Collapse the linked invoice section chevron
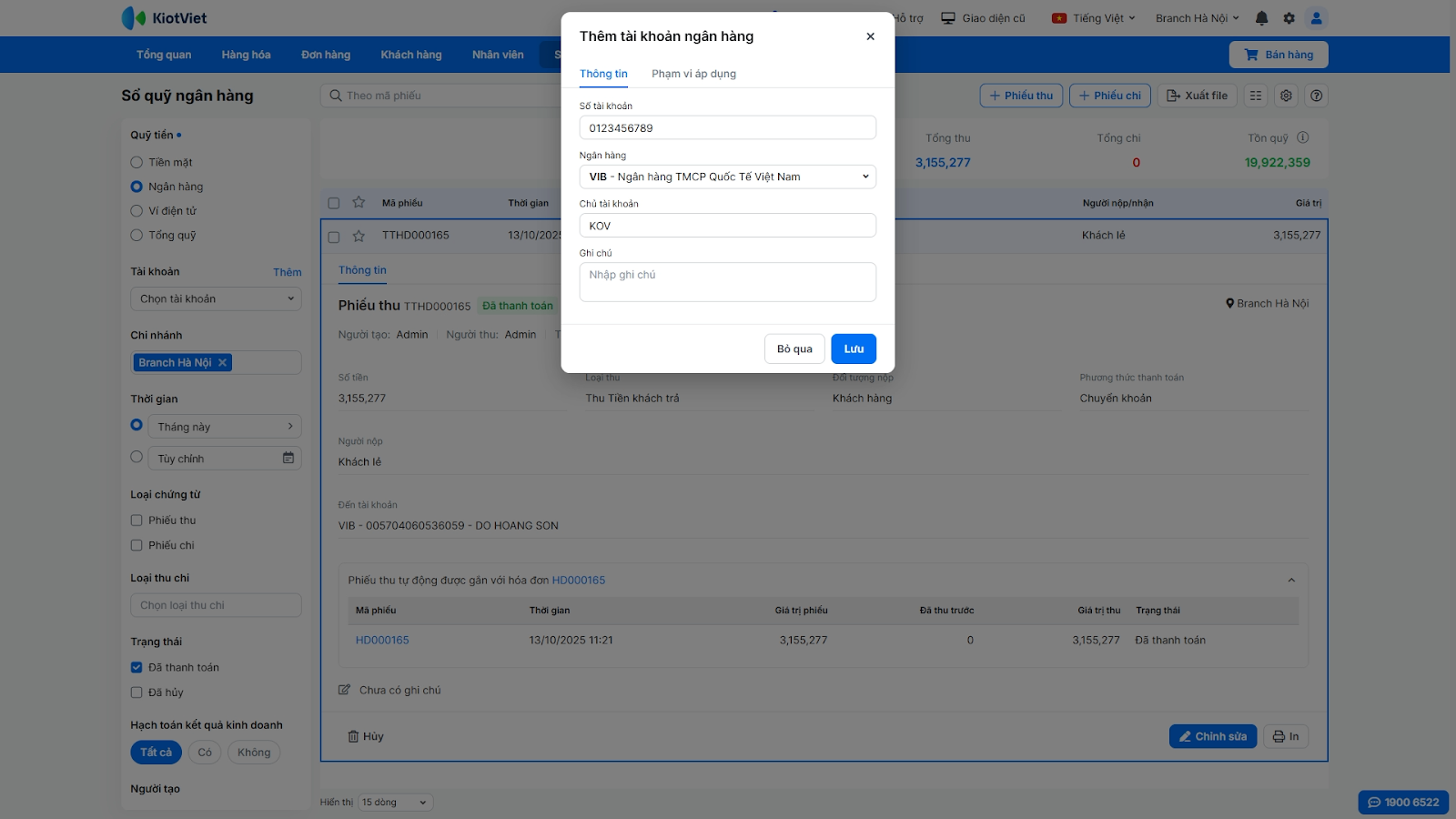1456x819 pixels. point(1291,581)
